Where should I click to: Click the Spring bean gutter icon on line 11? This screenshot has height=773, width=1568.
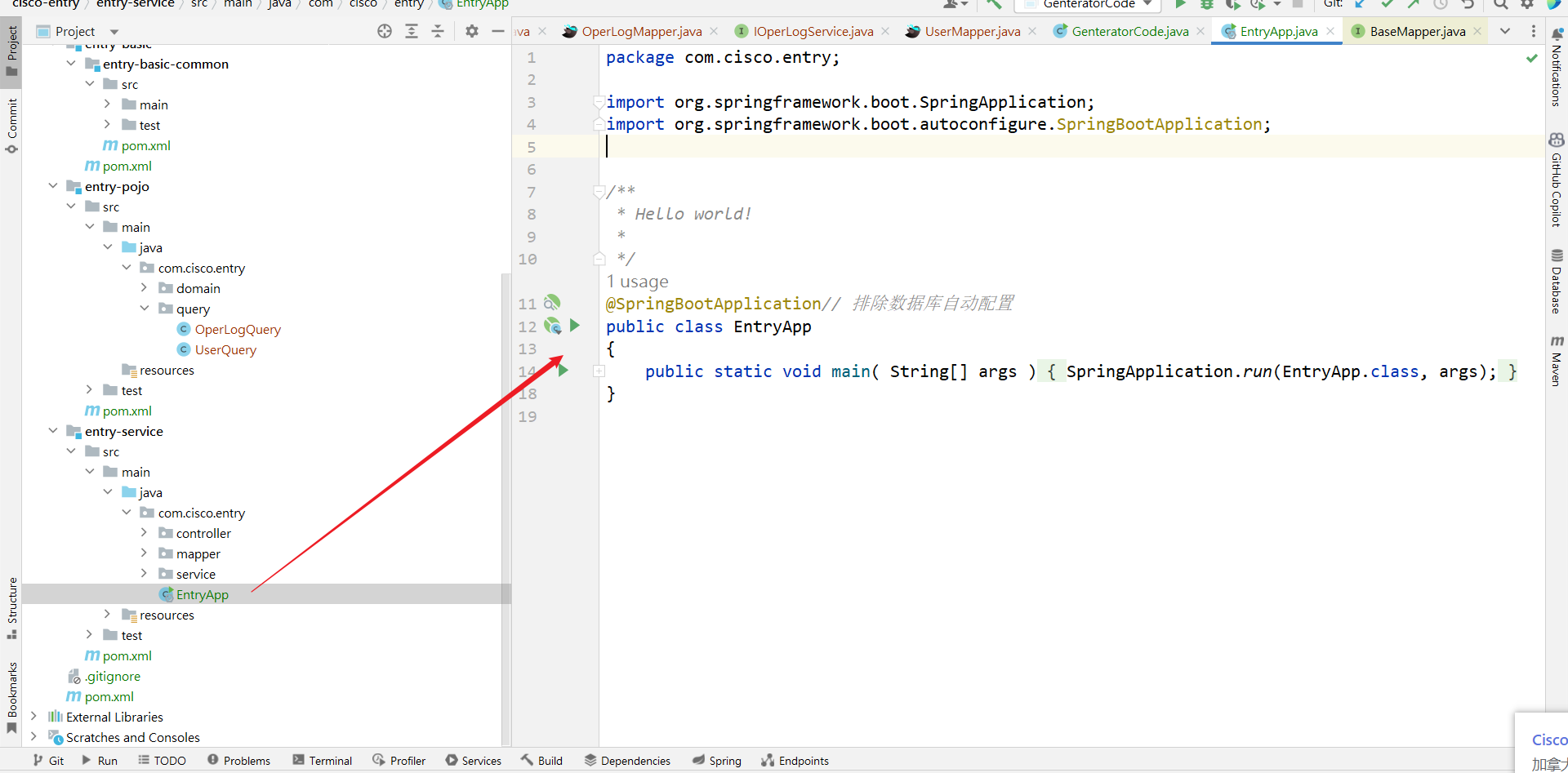tap(553, 303)
